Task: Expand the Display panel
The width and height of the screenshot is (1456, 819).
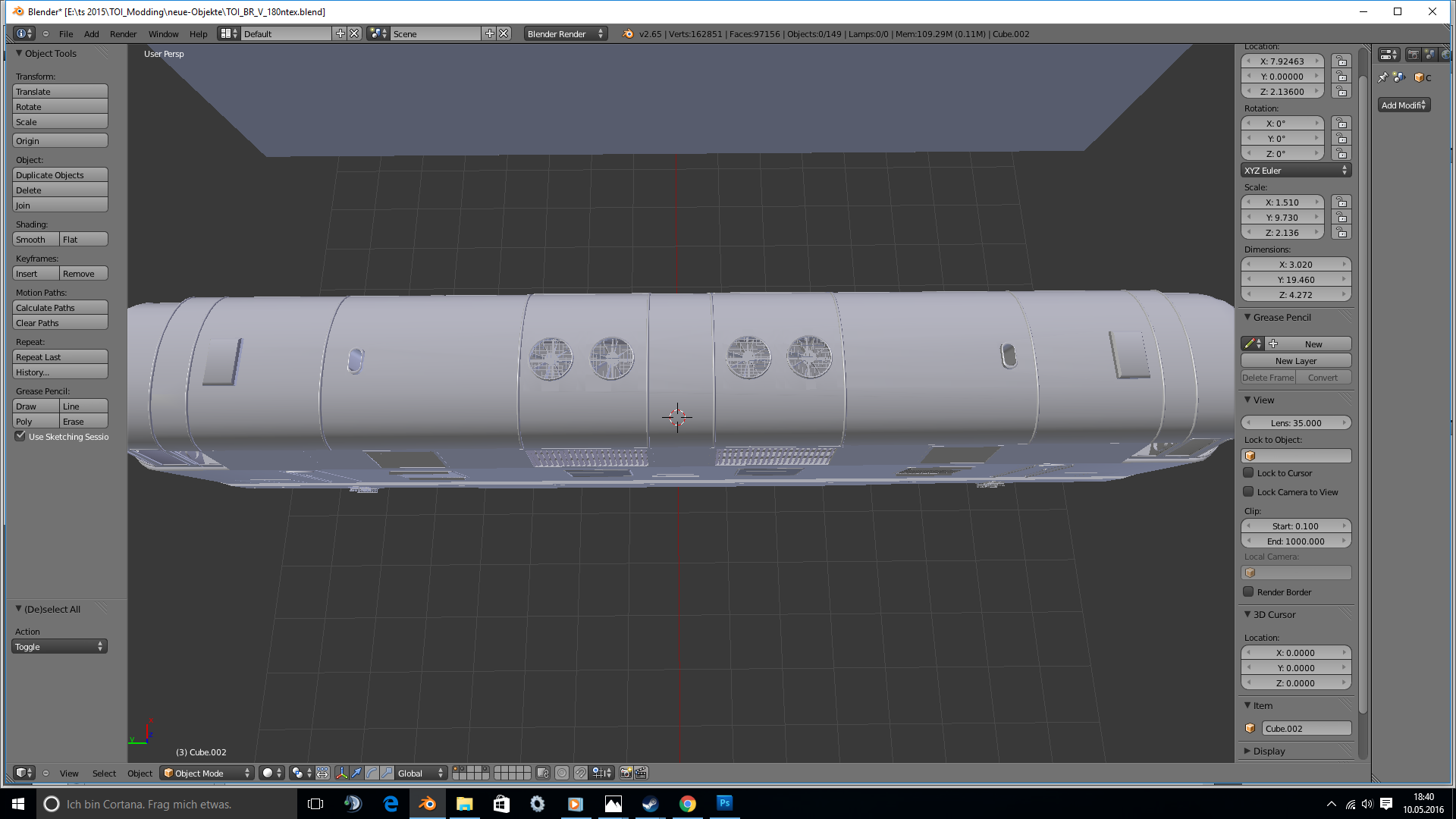Action: 1269,751
